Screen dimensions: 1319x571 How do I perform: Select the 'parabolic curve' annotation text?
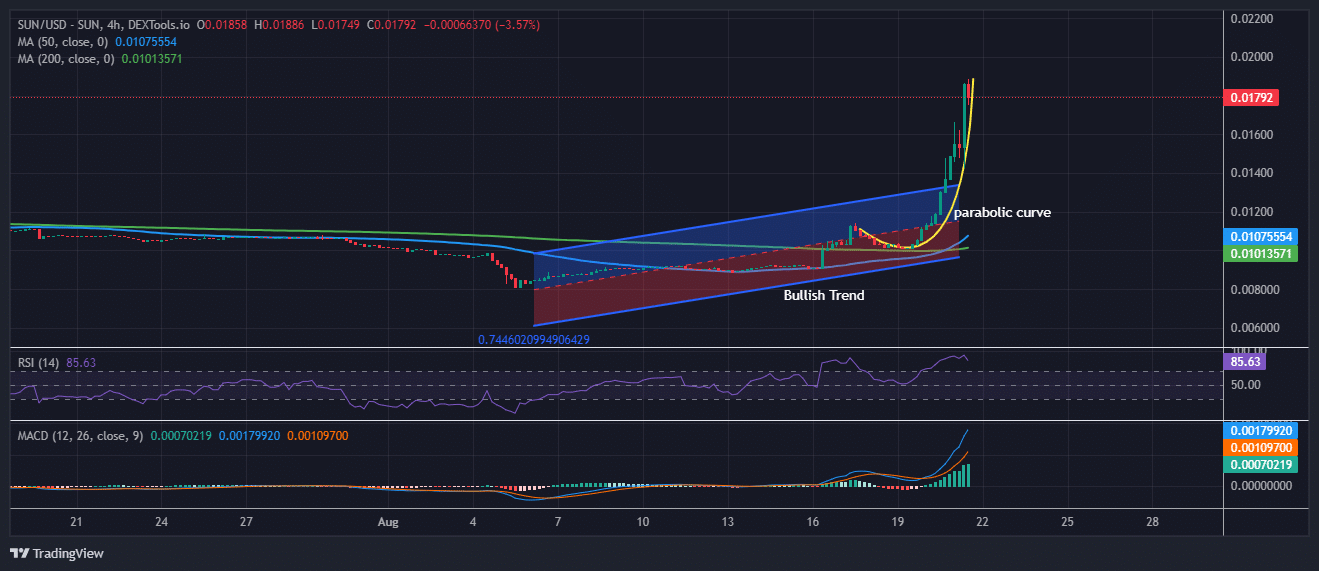pos(1002,213)
